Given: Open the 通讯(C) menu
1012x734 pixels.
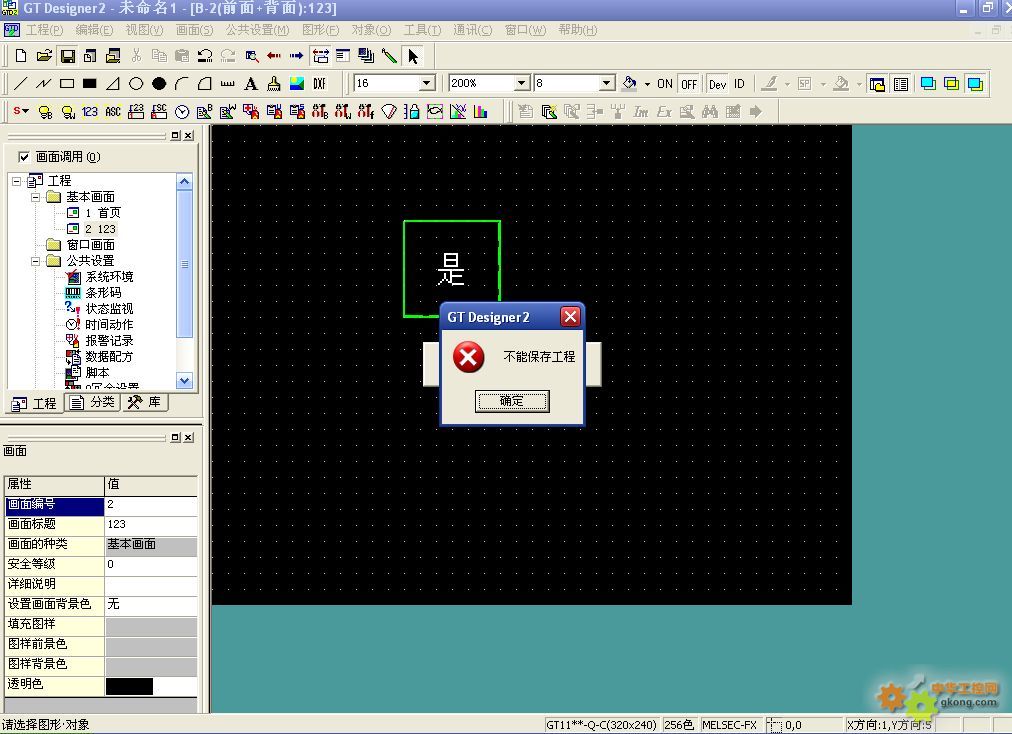Looking at the screenshot, I should pyautogui.click(x=472, y=30).
